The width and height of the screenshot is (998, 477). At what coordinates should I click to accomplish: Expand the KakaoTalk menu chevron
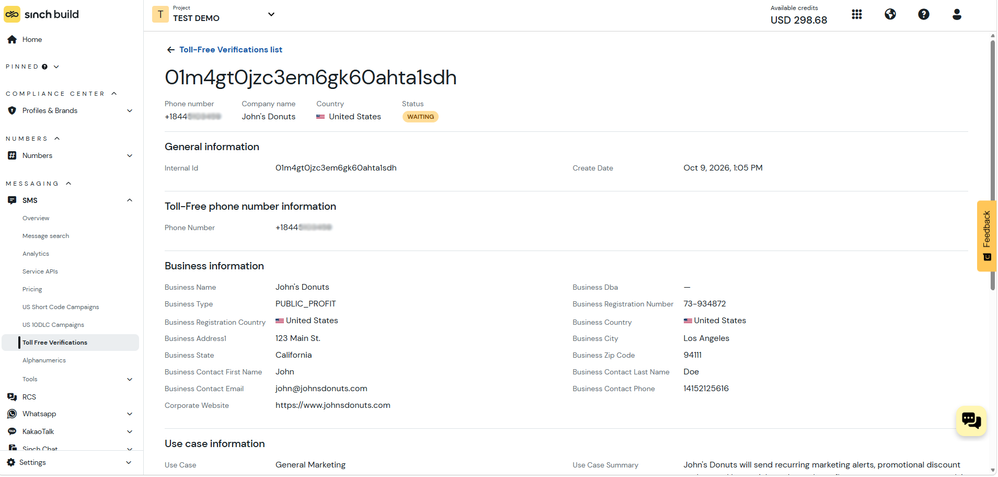pyautogui.click(x=129, y=432)
